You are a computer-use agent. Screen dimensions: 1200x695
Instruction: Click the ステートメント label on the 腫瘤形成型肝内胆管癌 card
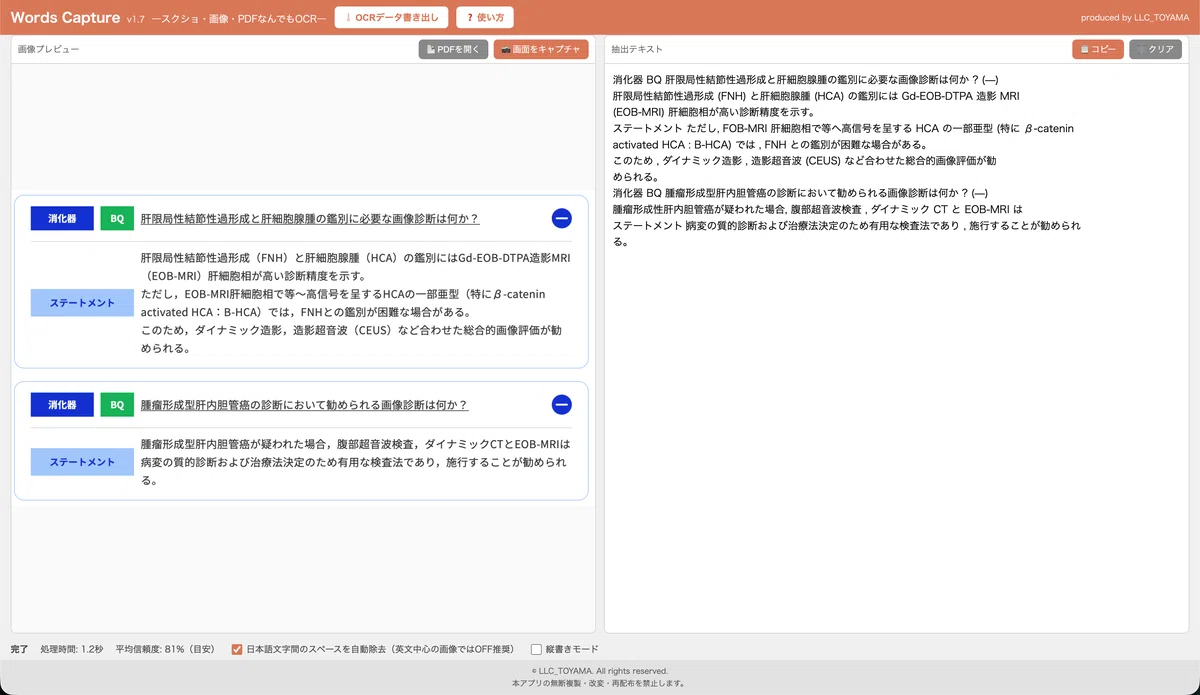coord(82,462)
